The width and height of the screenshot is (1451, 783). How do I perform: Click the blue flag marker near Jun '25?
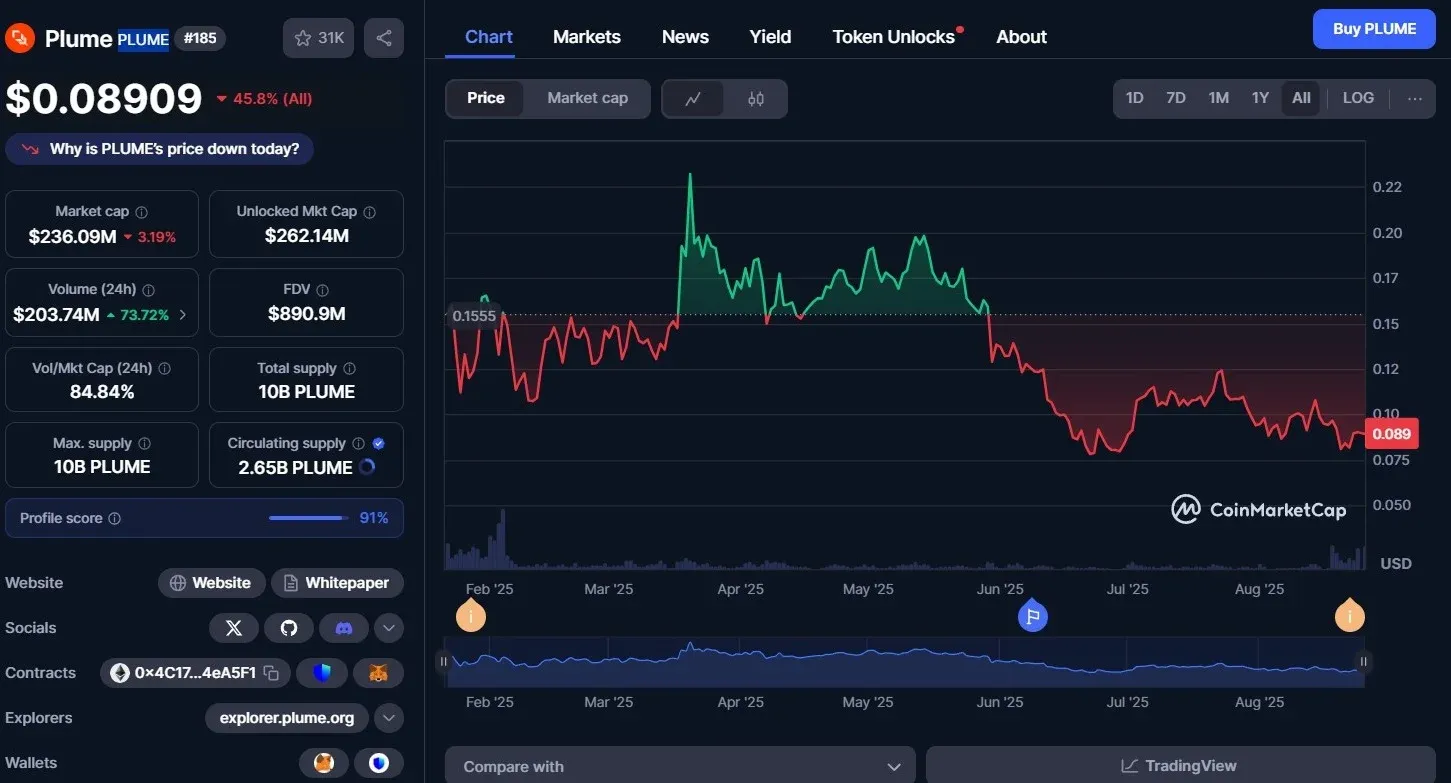tap(1032, 616)
